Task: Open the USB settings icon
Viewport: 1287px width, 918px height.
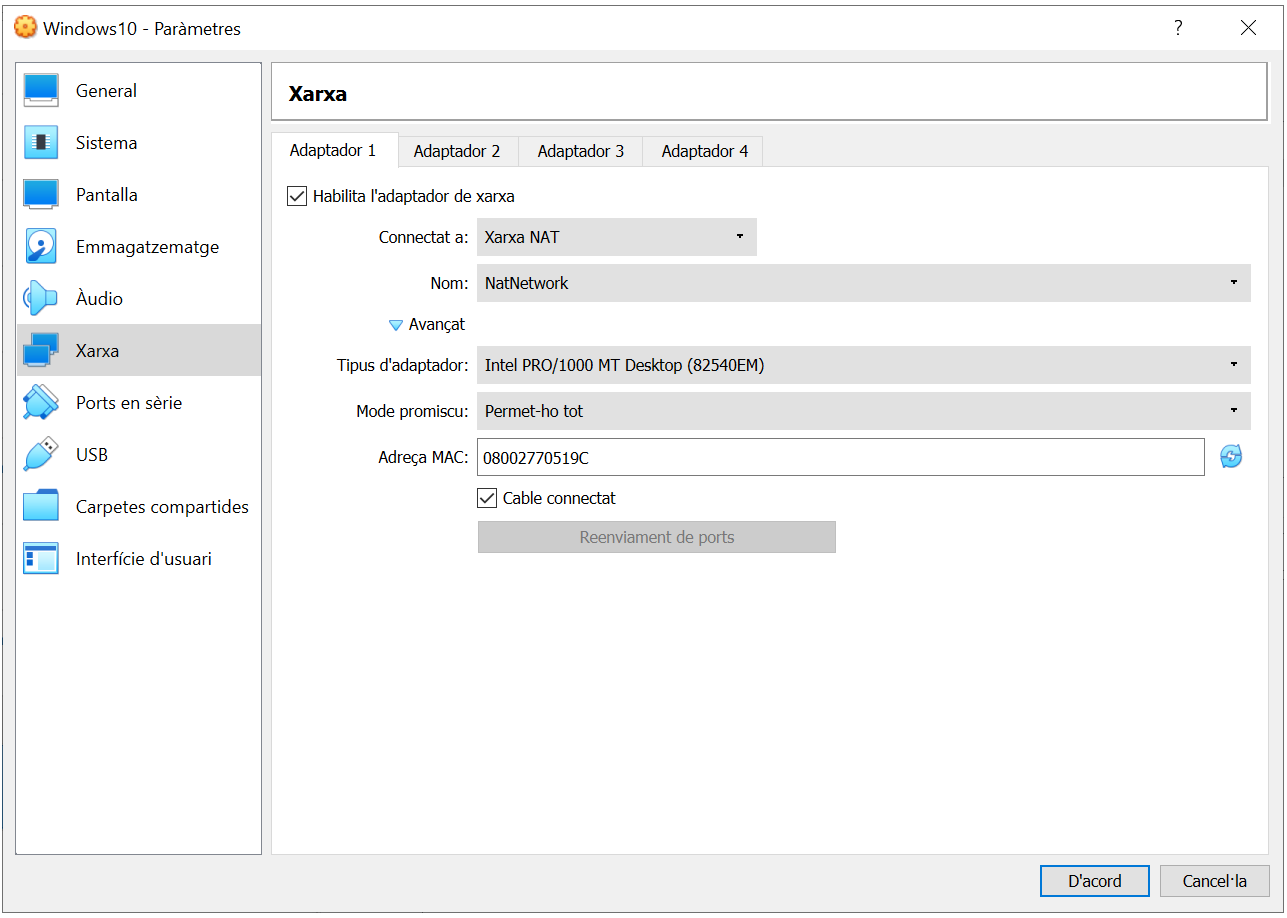Action: coord(41,455)
